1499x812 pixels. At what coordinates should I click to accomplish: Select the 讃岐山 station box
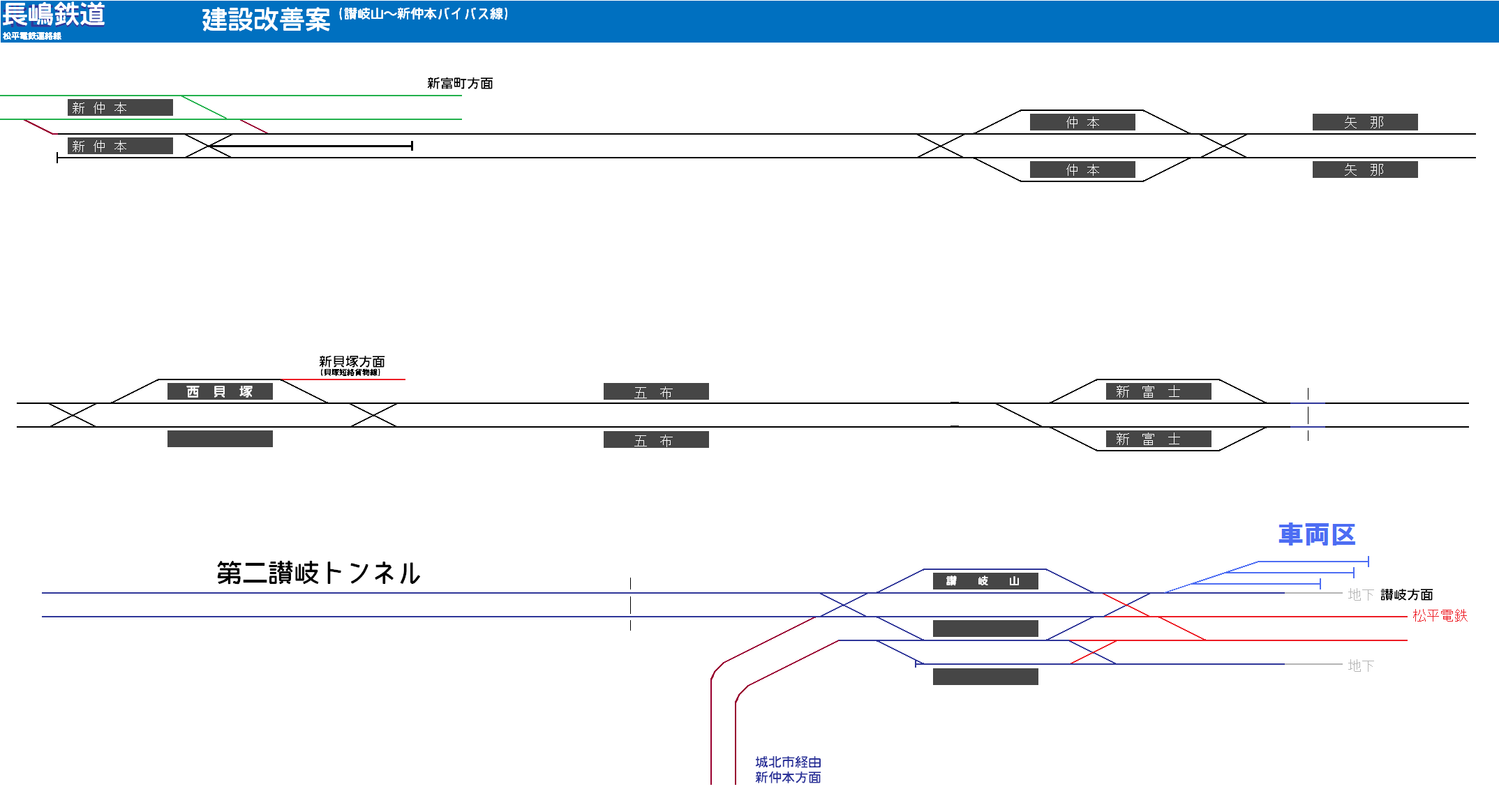click(x=985, y=581)
